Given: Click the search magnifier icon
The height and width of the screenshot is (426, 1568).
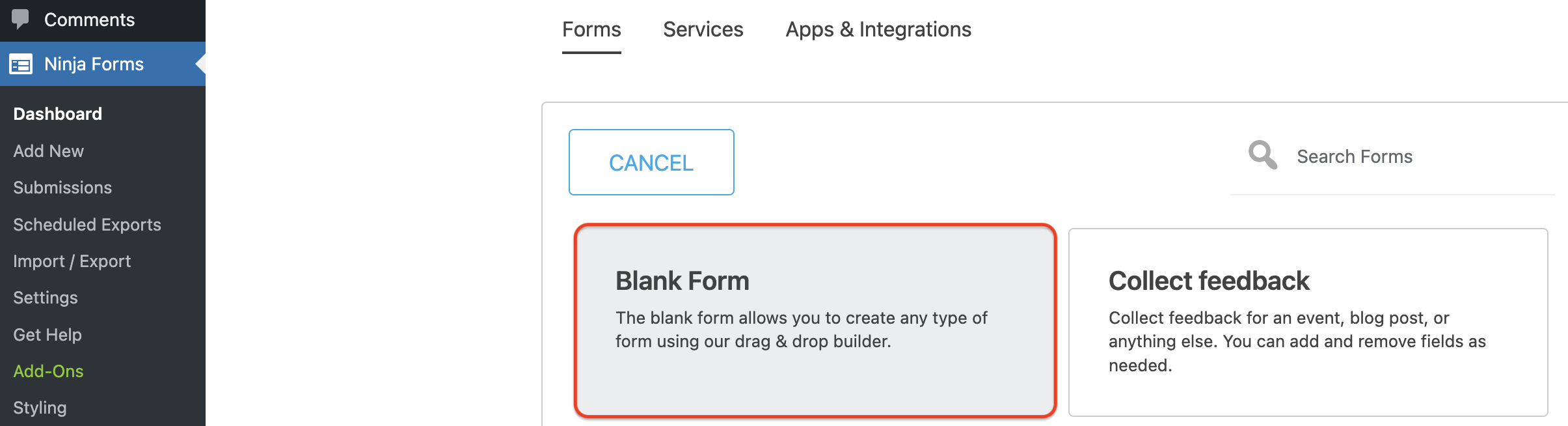Looking at the screenshot, I should [1261, 156].
